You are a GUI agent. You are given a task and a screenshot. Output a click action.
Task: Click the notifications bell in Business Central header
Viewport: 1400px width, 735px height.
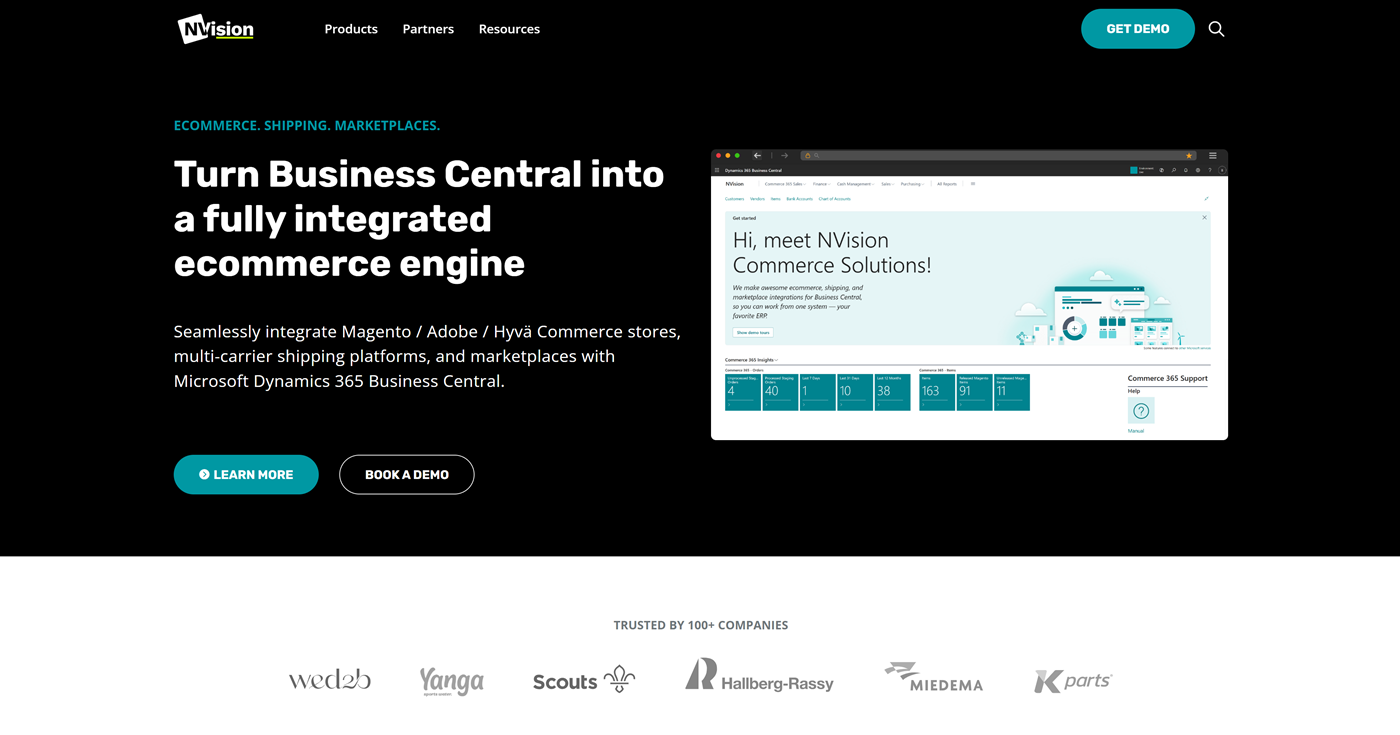(x=1185, y=171)
